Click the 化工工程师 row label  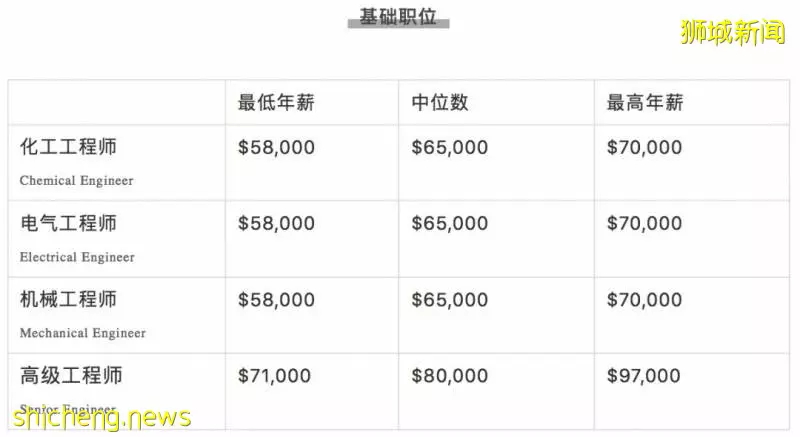point(68,147)
